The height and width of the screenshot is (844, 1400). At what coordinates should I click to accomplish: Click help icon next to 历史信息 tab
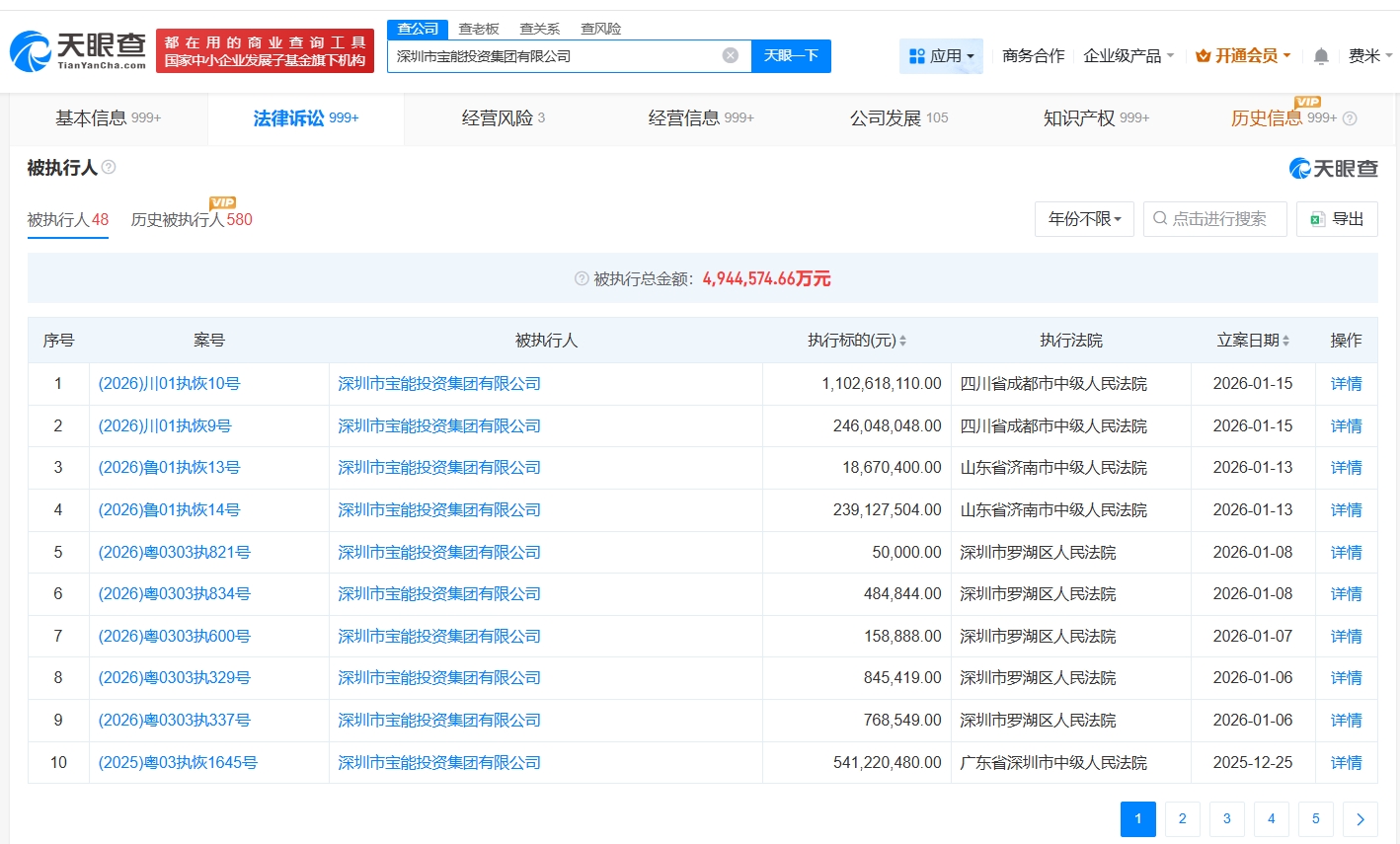[x=1350, y=119]
